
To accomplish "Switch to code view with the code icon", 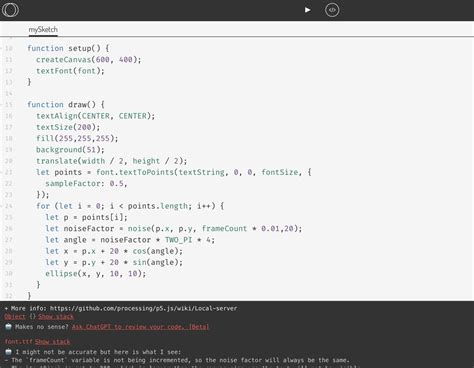I will [332, 10].
